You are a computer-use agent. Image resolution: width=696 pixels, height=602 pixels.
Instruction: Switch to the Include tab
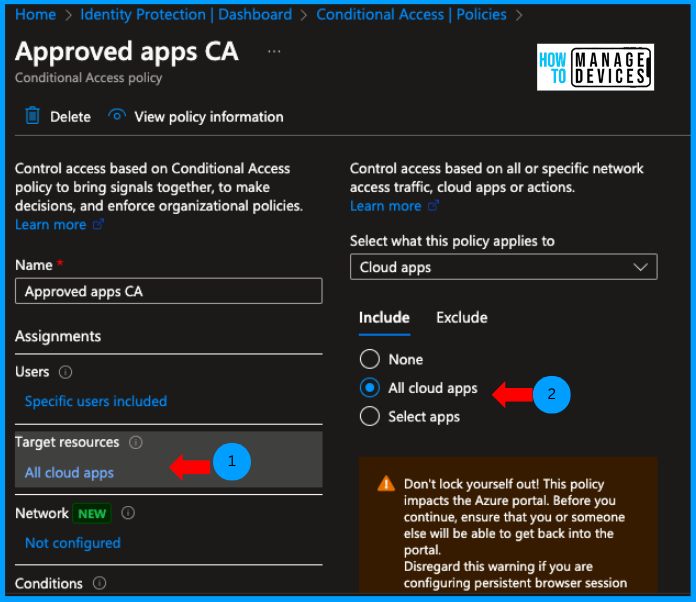[x=384, y=318]
